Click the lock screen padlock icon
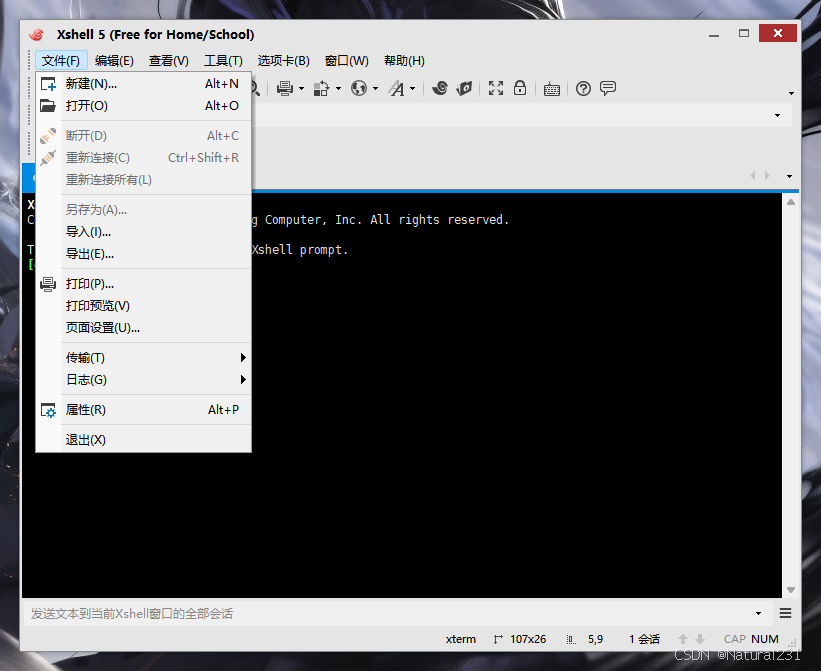This screenshot has width=821, height=671. click(520, 88)
